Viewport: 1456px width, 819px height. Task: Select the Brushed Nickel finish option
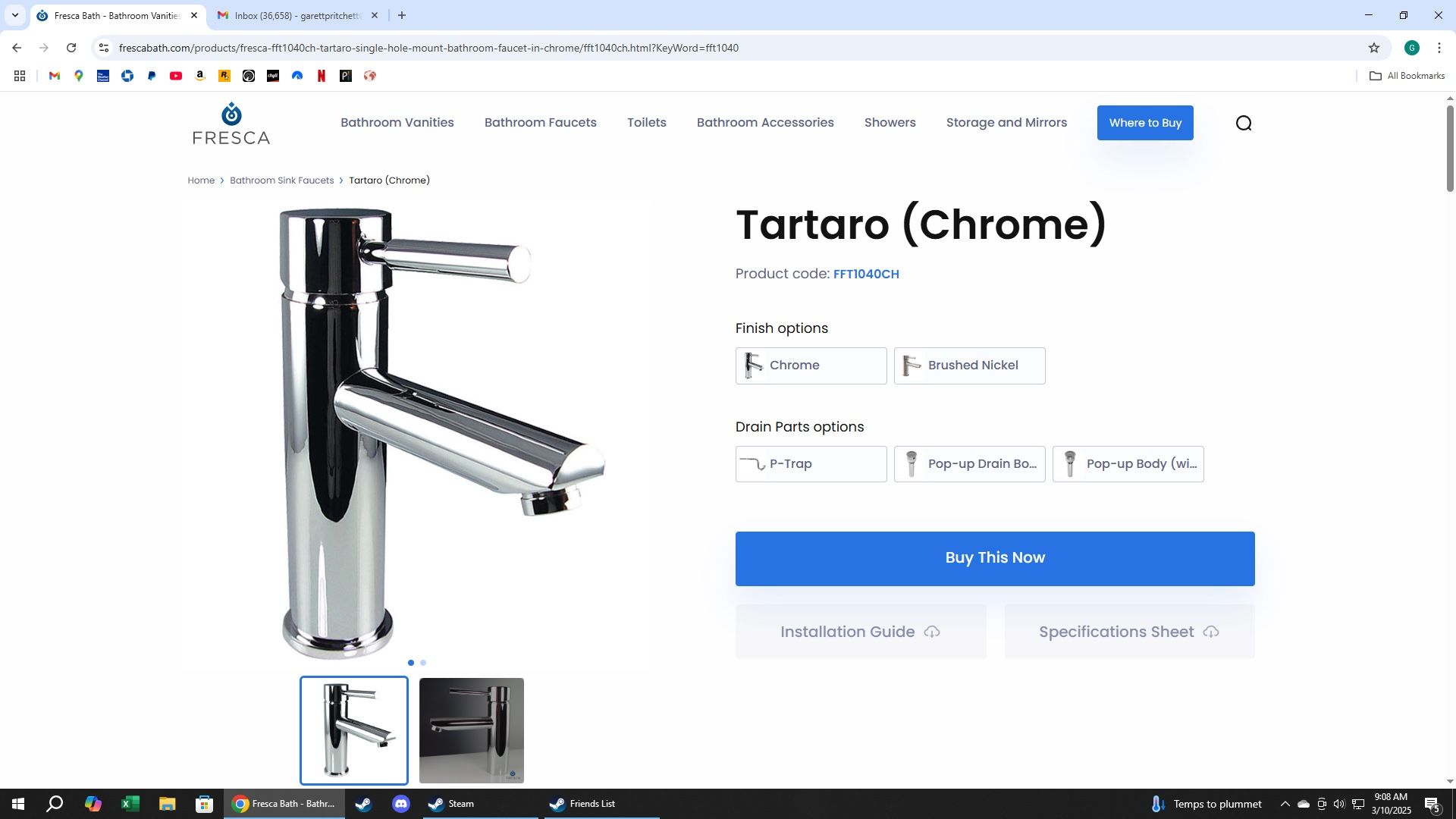pyautogui.click(x=969, y=366)
